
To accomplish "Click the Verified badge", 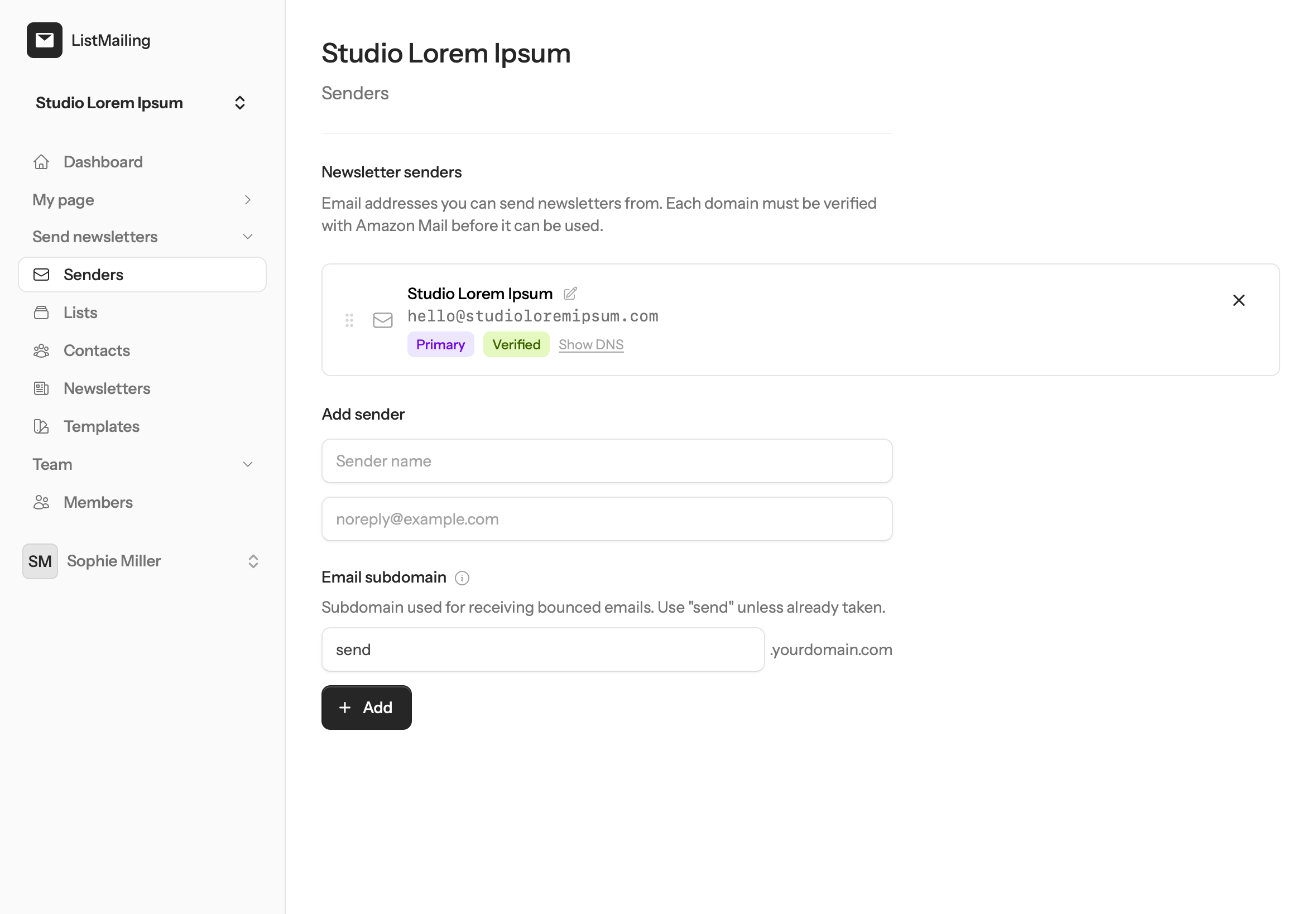I will tap(516, 344).
